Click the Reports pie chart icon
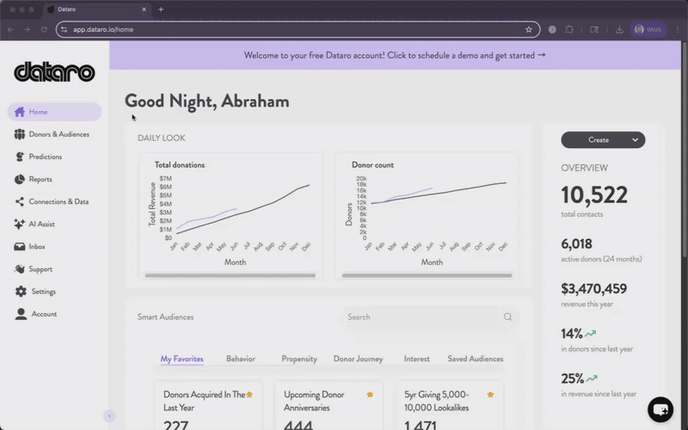The height and width of the screenshot is (430, 688). coord(19,179)
